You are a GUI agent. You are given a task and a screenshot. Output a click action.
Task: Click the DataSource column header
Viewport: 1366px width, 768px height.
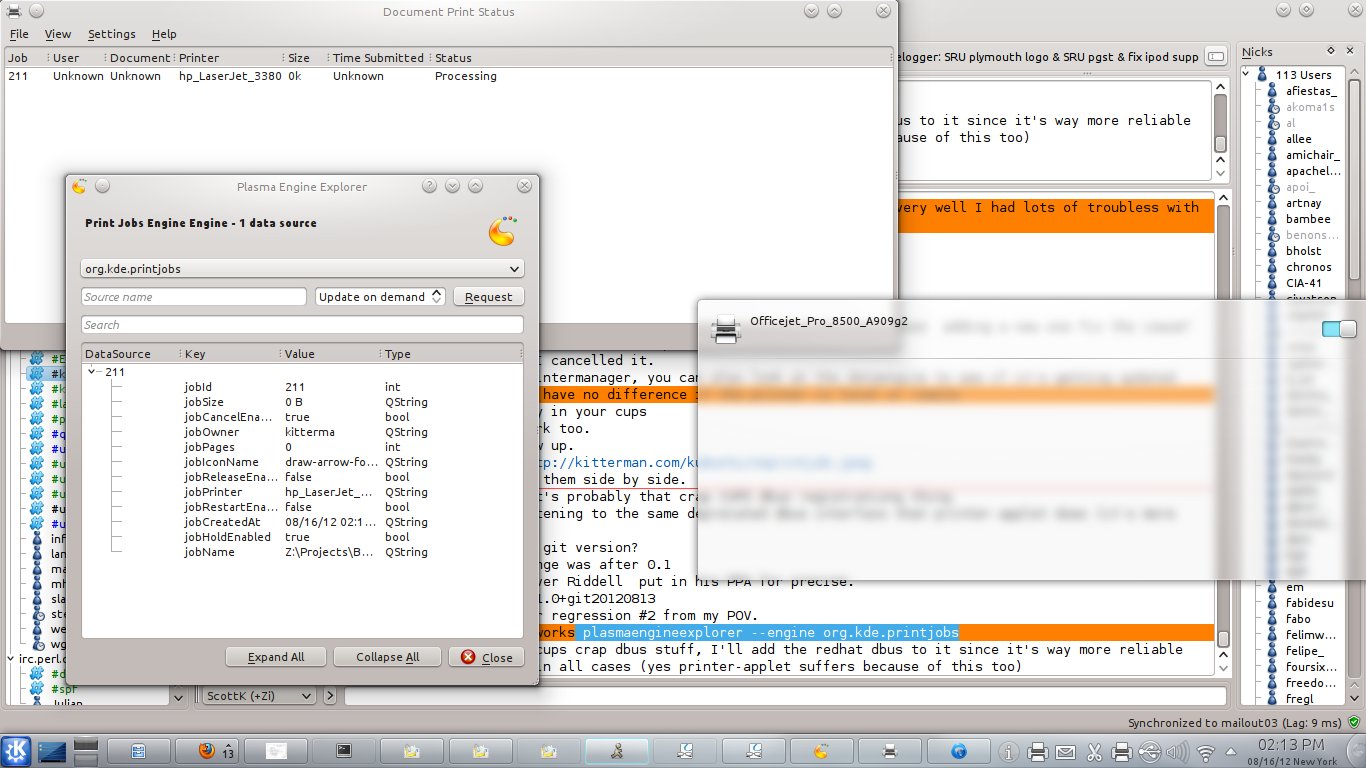(131, 354)
